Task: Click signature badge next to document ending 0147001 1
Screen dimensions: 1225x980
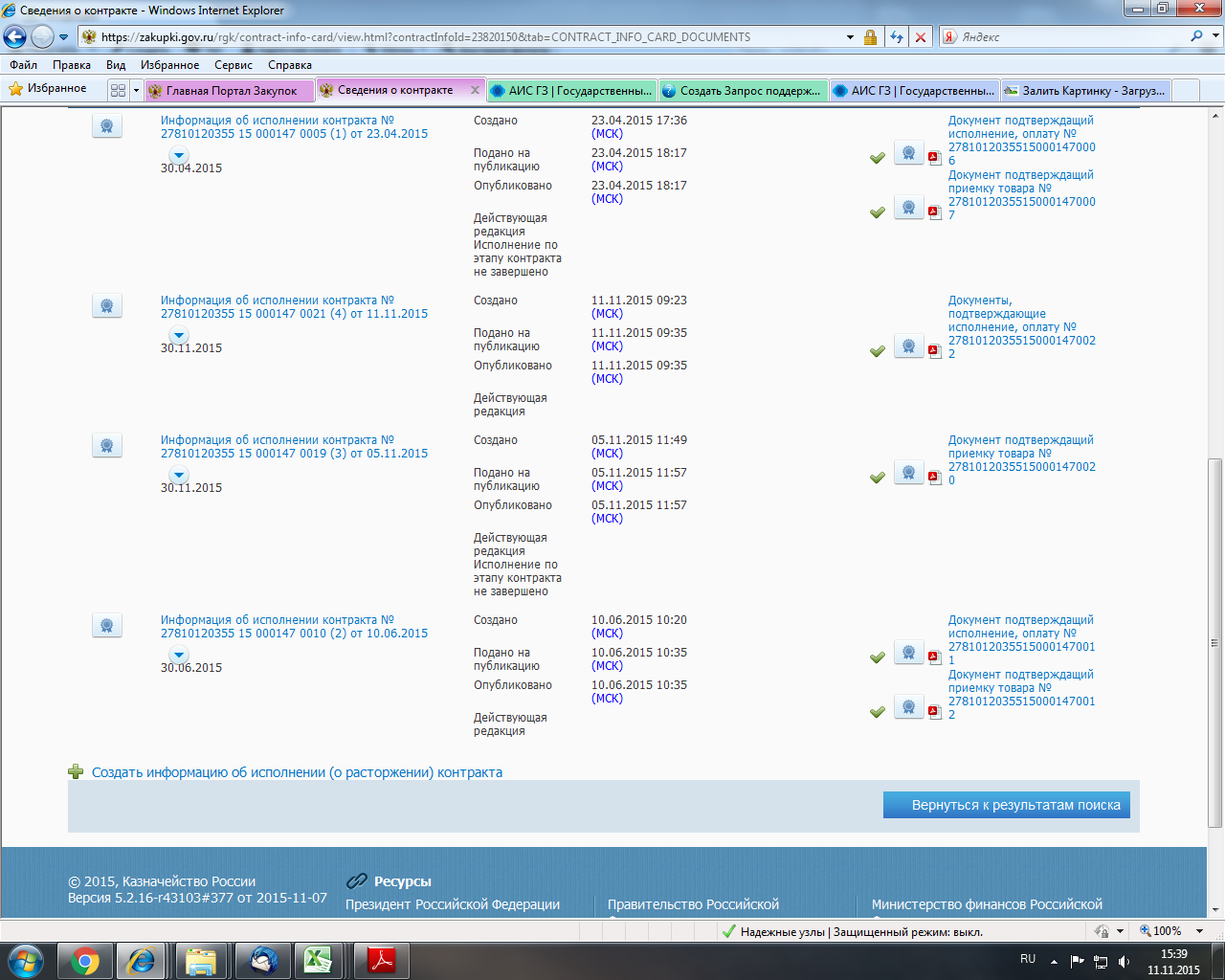Action: click(909, 653)
